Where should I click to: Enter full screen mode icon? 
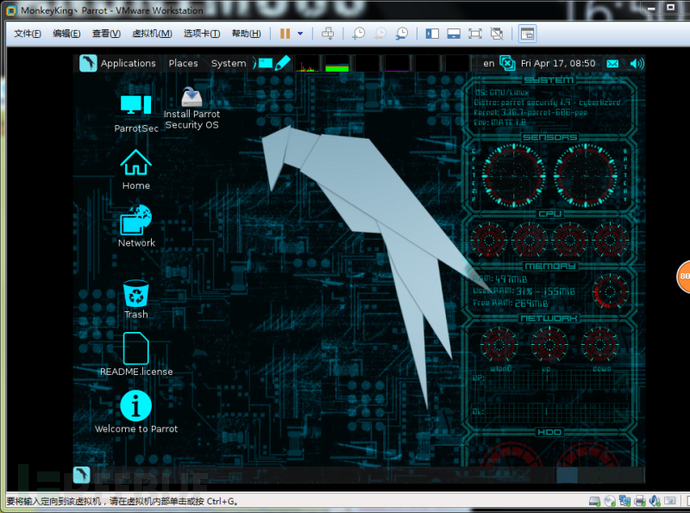point(475,33)
